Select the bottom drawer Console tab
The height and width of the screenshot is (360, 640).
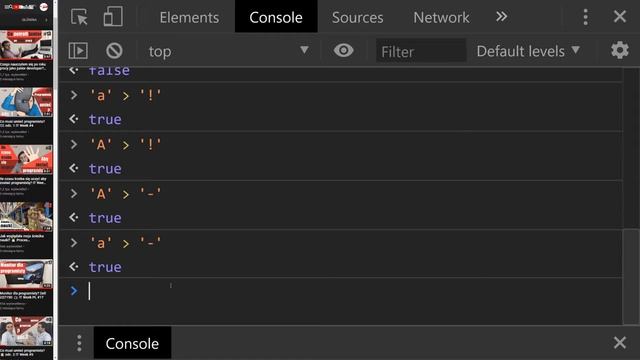[x=132, y=343]
